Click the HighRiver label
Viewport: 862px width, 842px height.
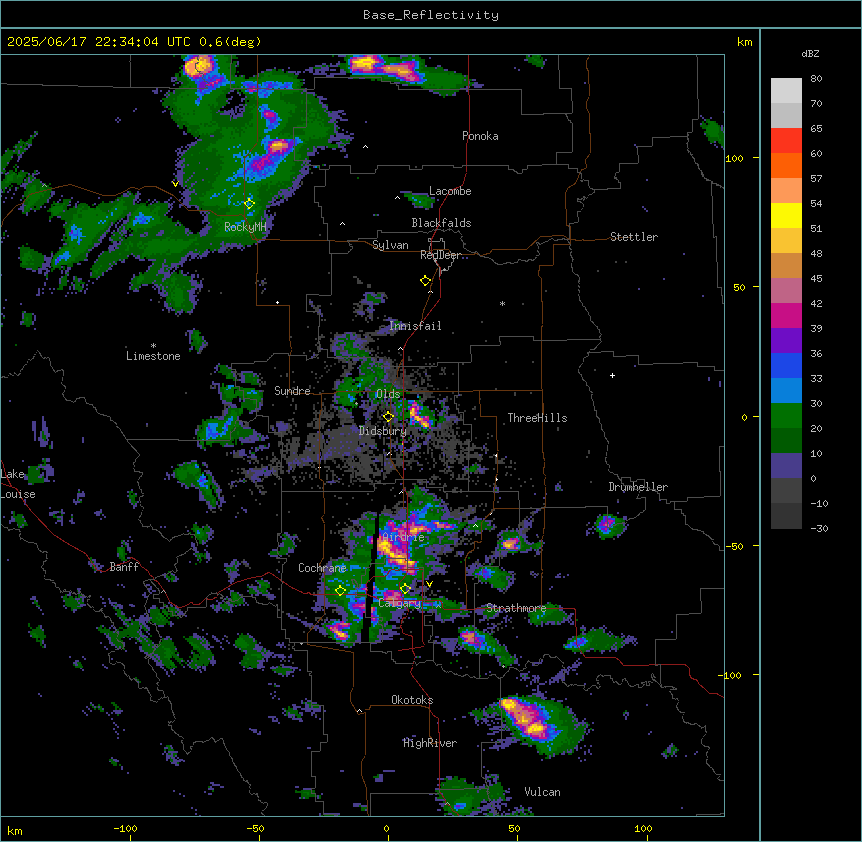click(430, 743)
